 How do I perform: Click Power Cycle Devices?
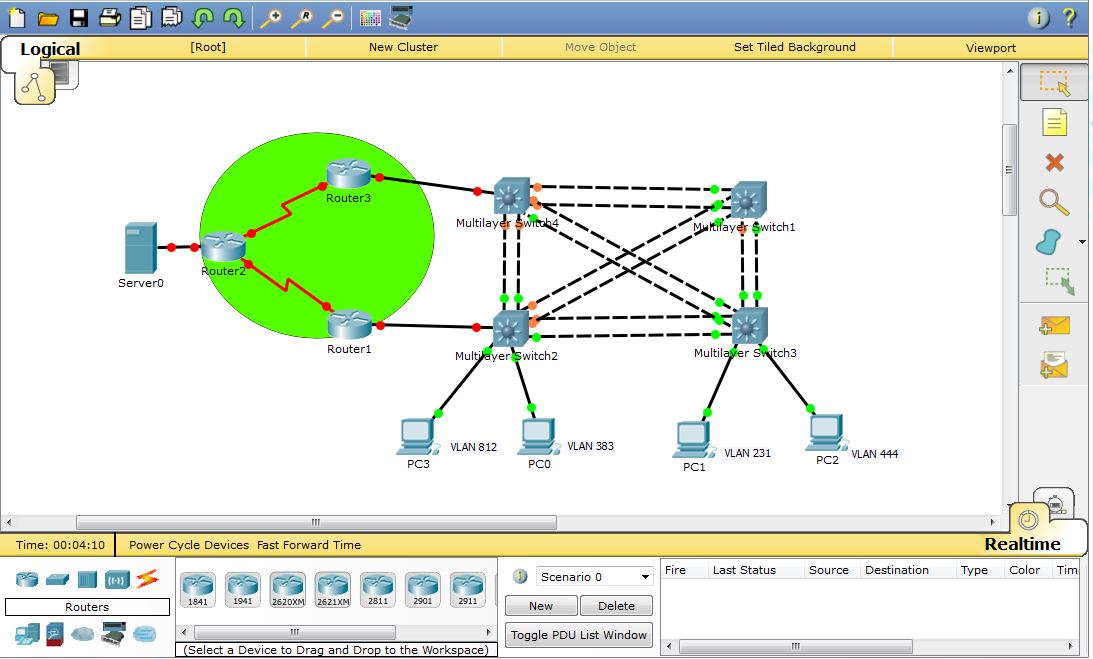(x=189, y=545)
